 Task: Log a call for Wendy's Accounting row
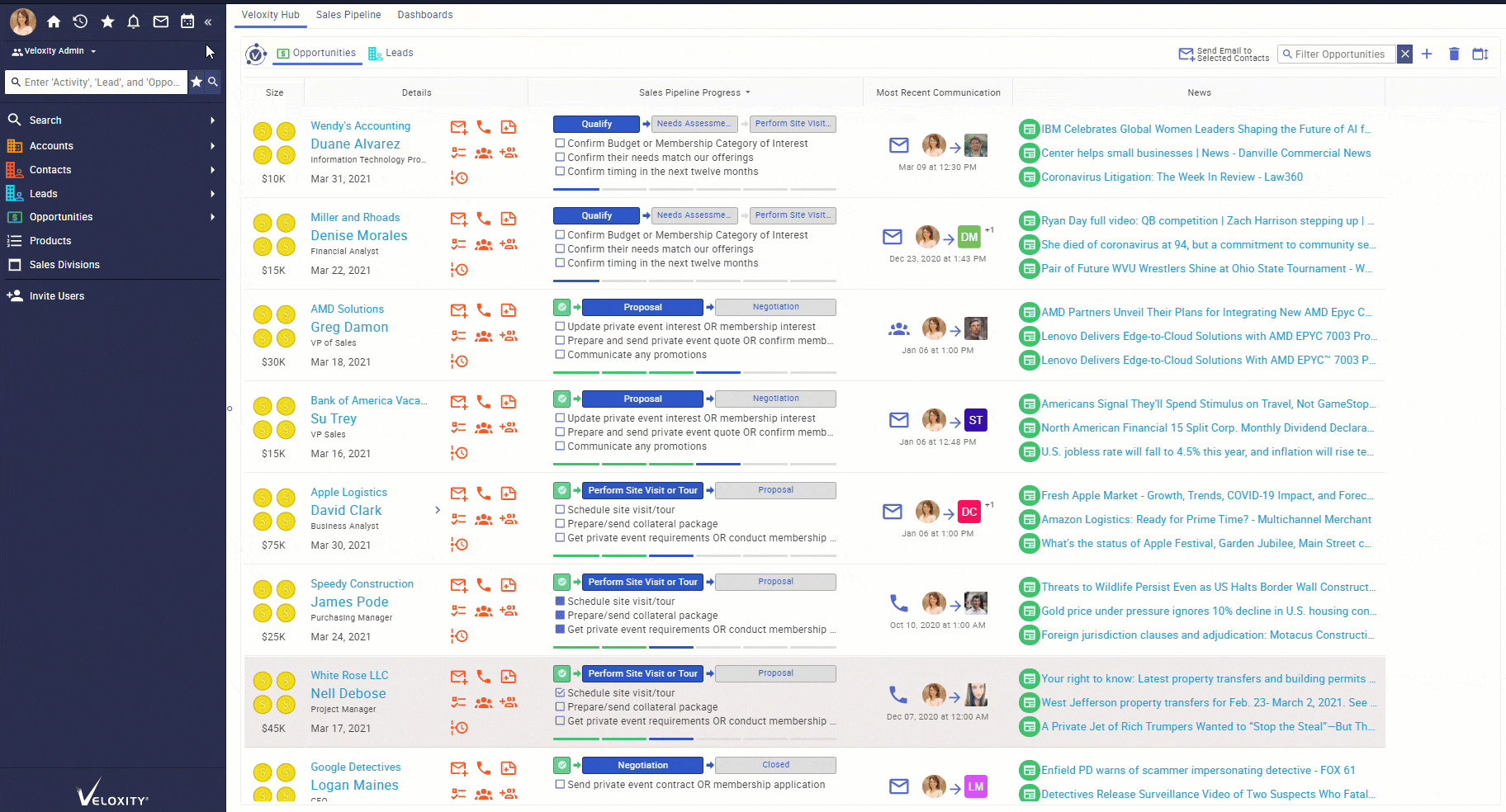coord(484,127)
